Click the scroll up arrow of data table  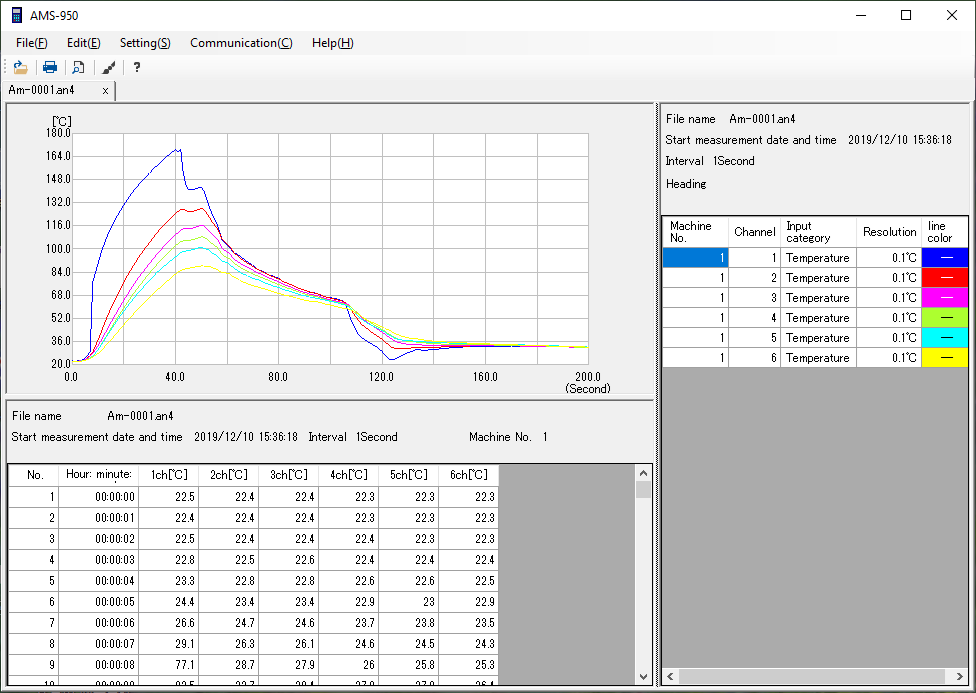click(x=643, y=473)
